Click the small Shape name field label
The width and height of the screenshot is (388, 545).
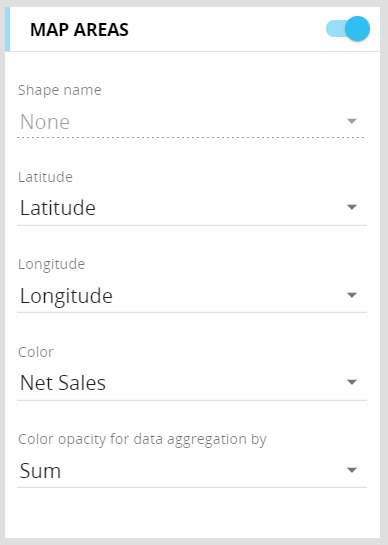pos(59,90)
